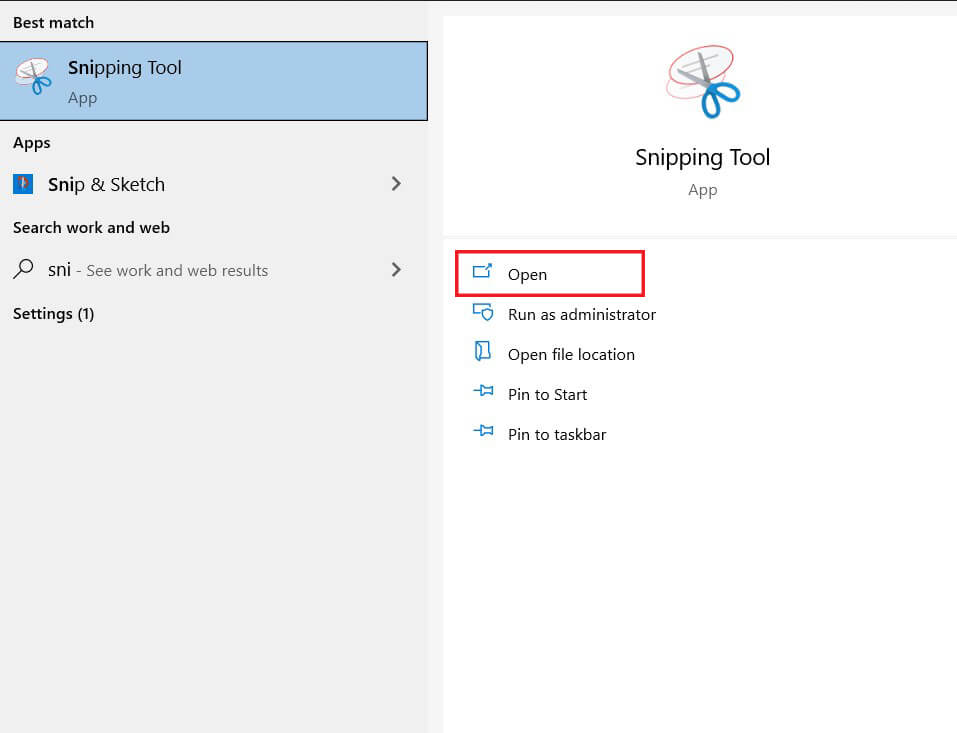Expand the chevron next to Snip & Sketch

(396, 184)
